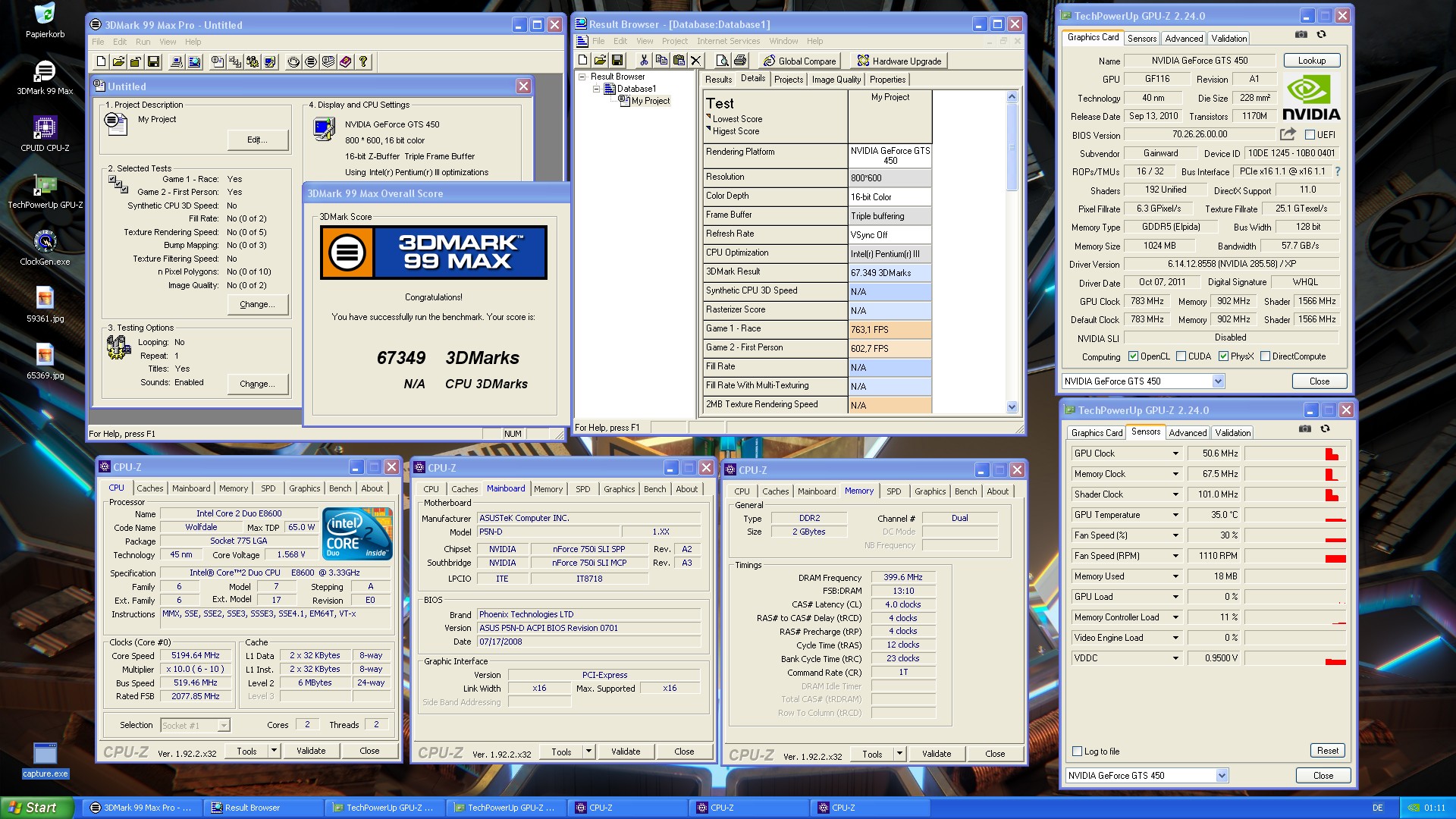This screenshot has height=819, width=1456.
Task: Click BIOS export share icon in GPU-Z
Action: coord(1288,134)
